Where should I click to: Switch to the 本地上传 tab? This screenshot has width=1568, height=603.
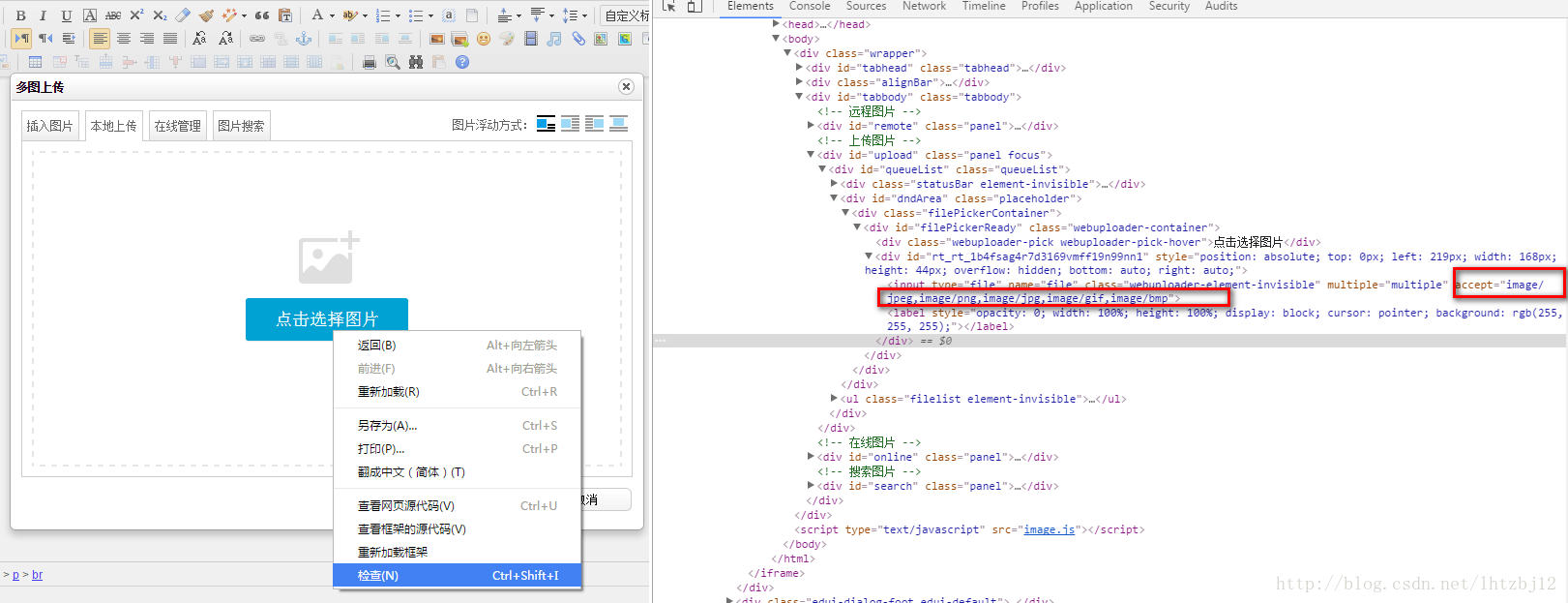click(x=114, y=126)
